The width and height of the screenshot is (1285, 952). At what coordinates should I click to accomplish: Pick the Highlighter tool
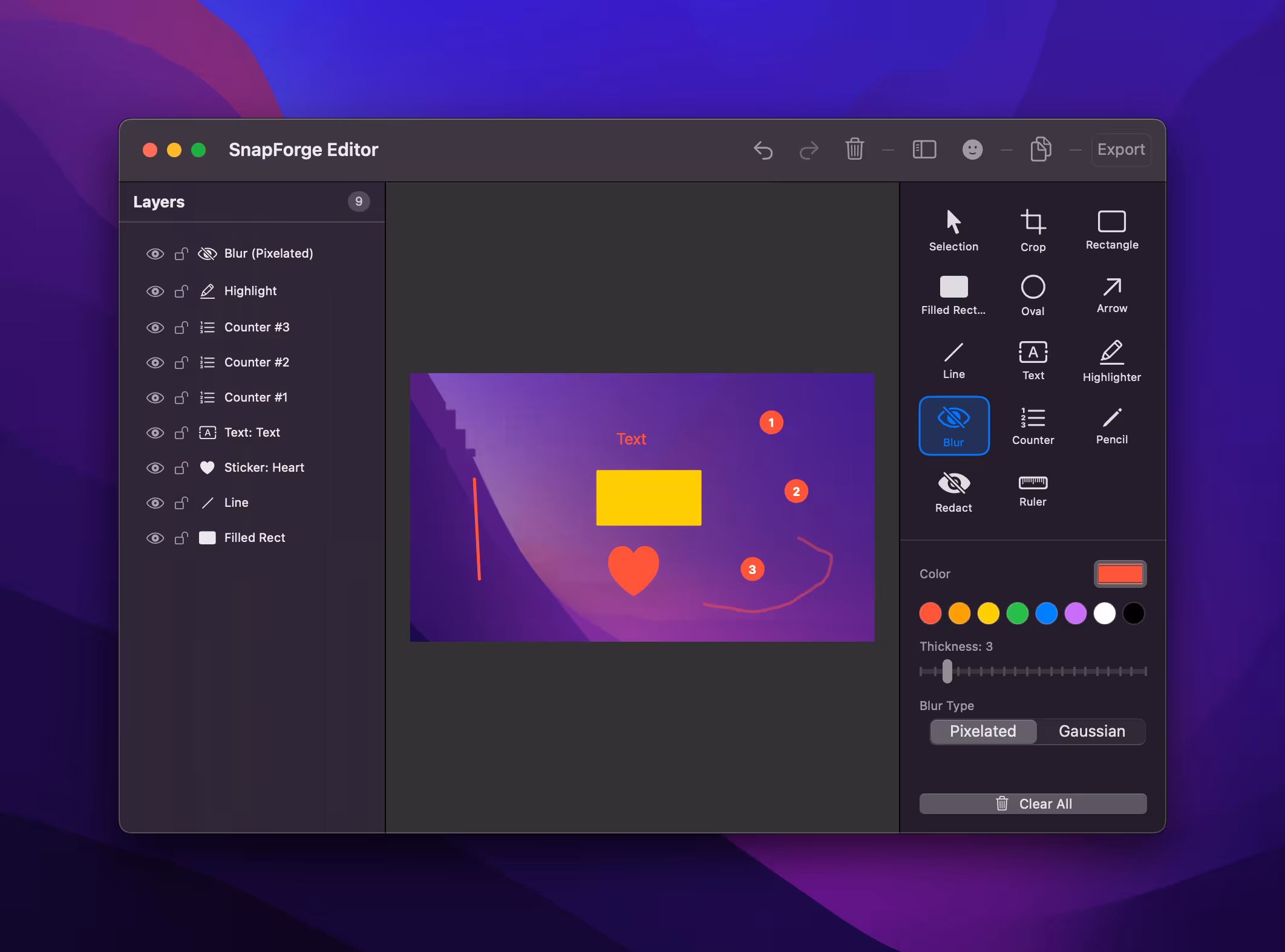click(x=1112, y=361)
